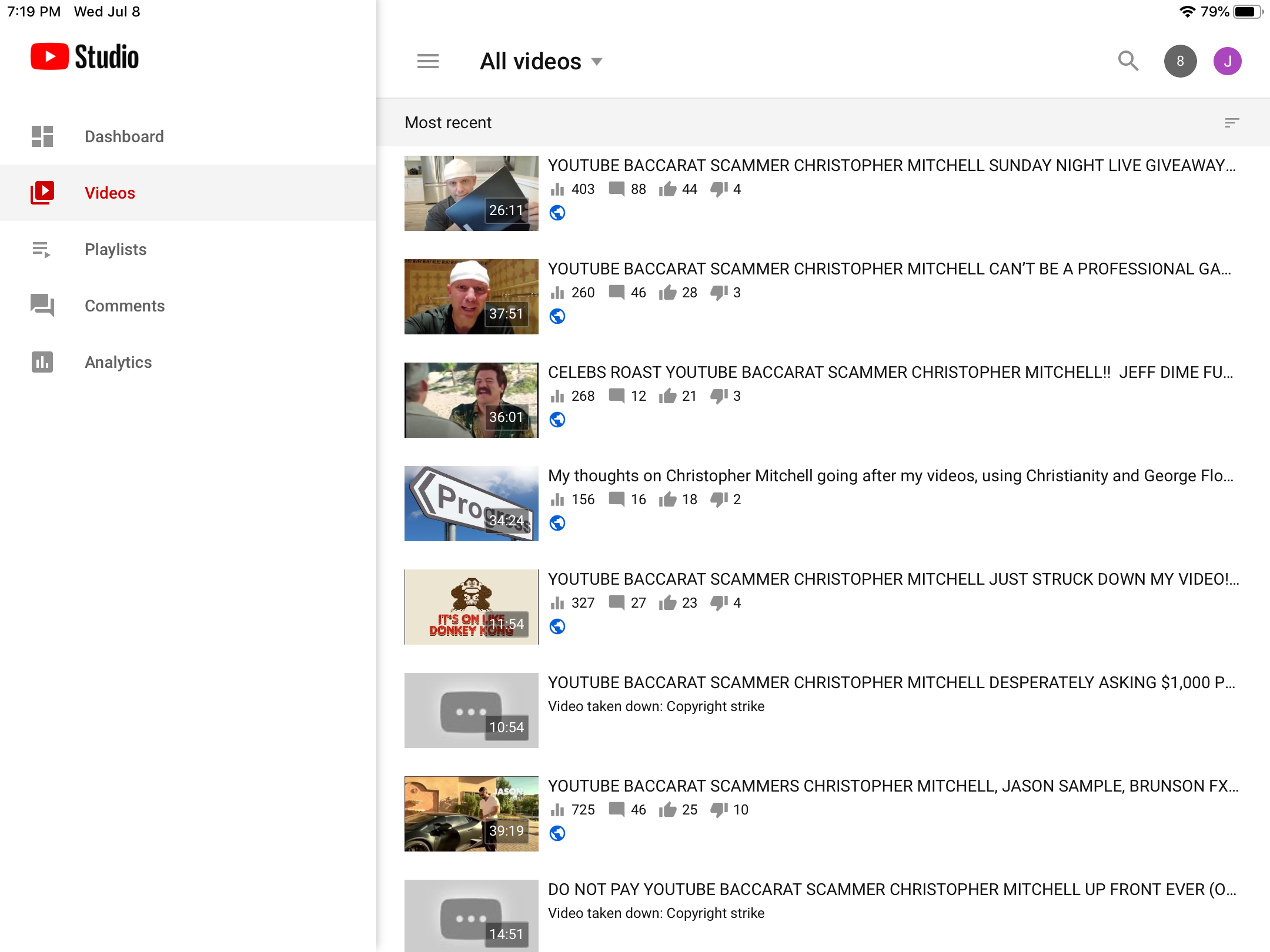Click the Most recent label

click(448, 122)
